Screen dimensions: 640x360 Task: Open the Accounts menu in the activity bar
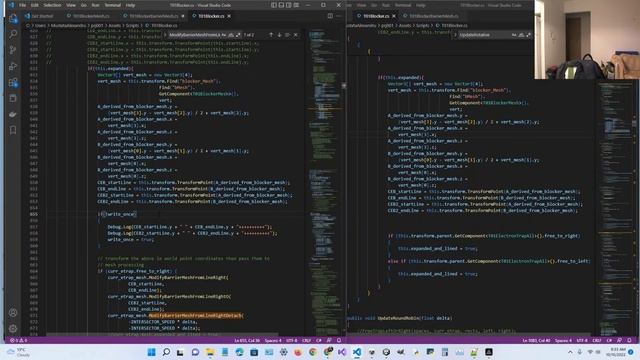click(13, 313)
